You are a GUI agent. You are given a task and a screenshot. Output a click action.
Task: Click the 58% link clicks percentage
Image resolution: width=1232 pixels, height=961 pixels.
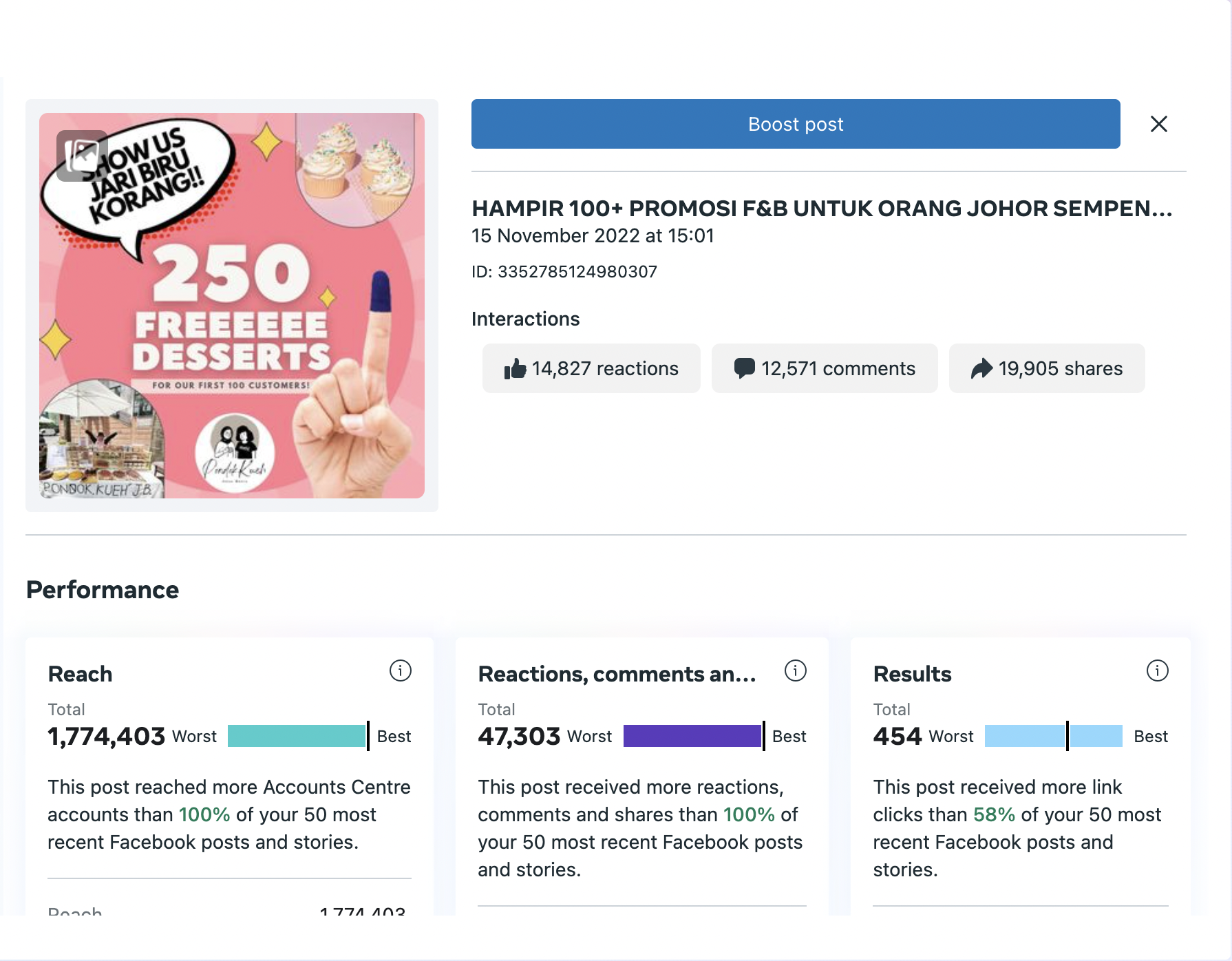tap(994, 814)
